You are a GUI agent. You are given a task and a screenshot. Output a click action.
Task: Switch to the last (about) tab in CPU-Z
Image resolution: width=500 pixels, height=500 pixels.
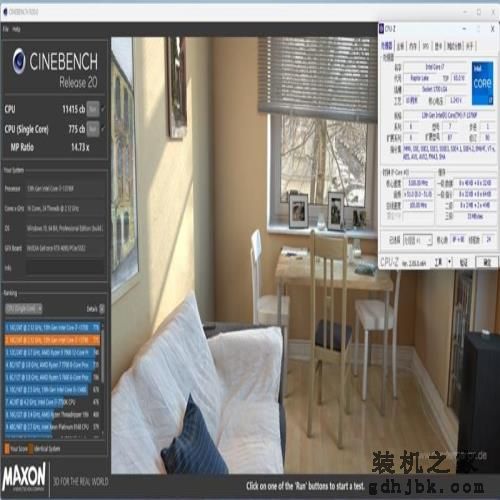(469, 46)
